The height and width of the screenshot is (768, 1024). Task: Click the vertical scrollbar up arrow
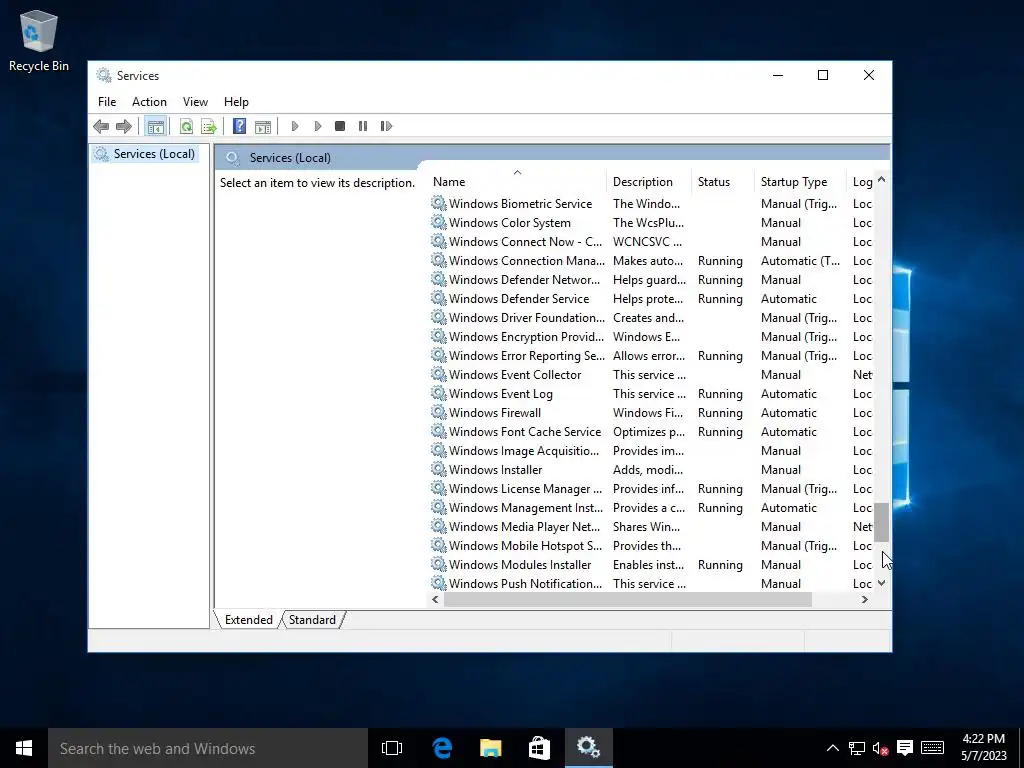click(882, 180)
